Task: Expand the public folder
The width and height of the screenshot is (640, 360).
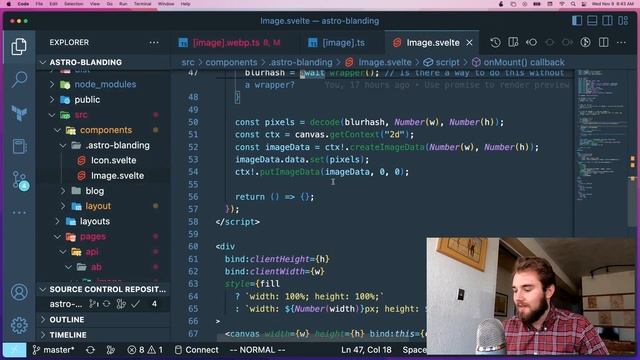Action: 87,100
